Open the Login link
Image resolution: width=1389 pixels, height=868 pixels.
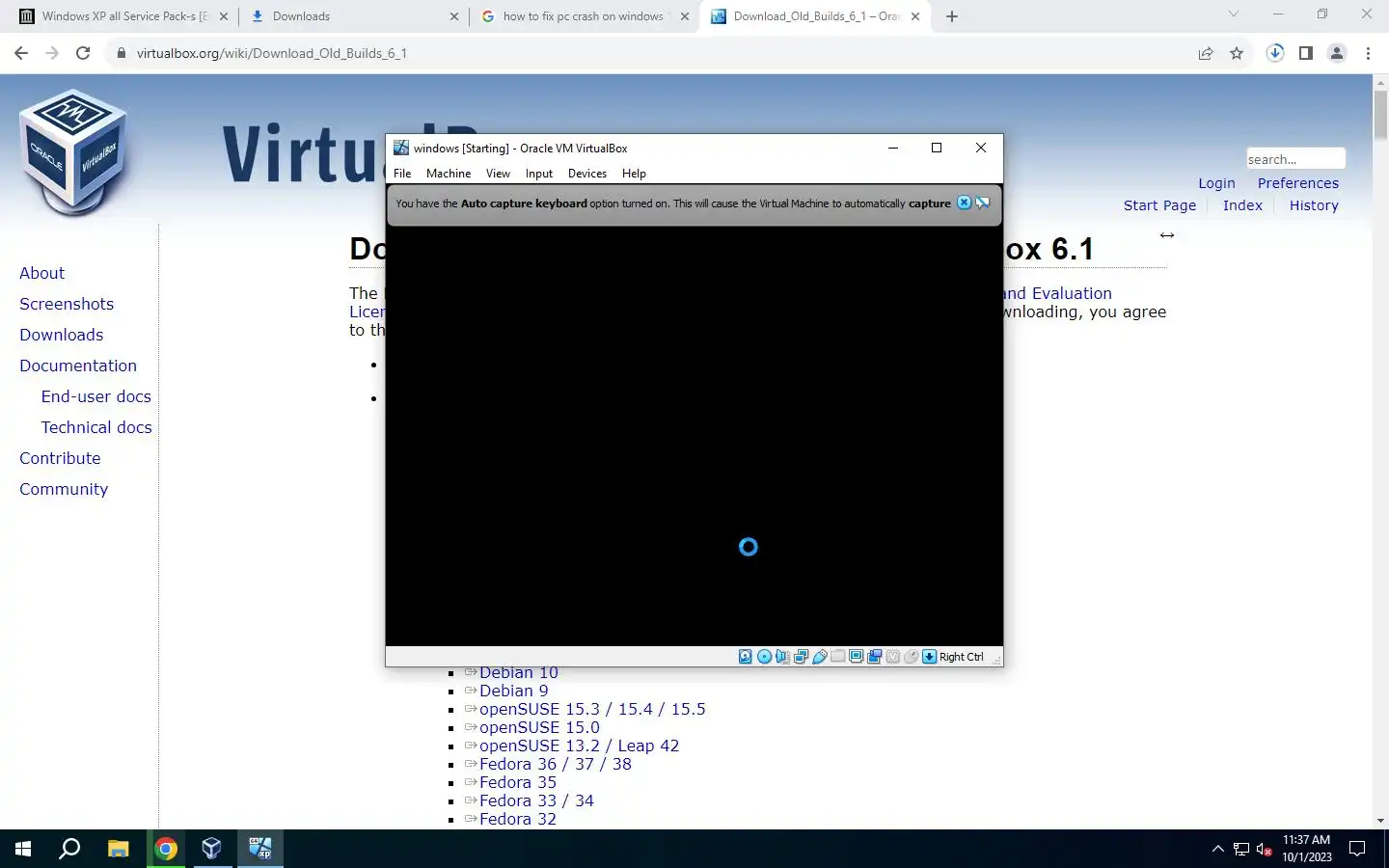click(1216, 183)
